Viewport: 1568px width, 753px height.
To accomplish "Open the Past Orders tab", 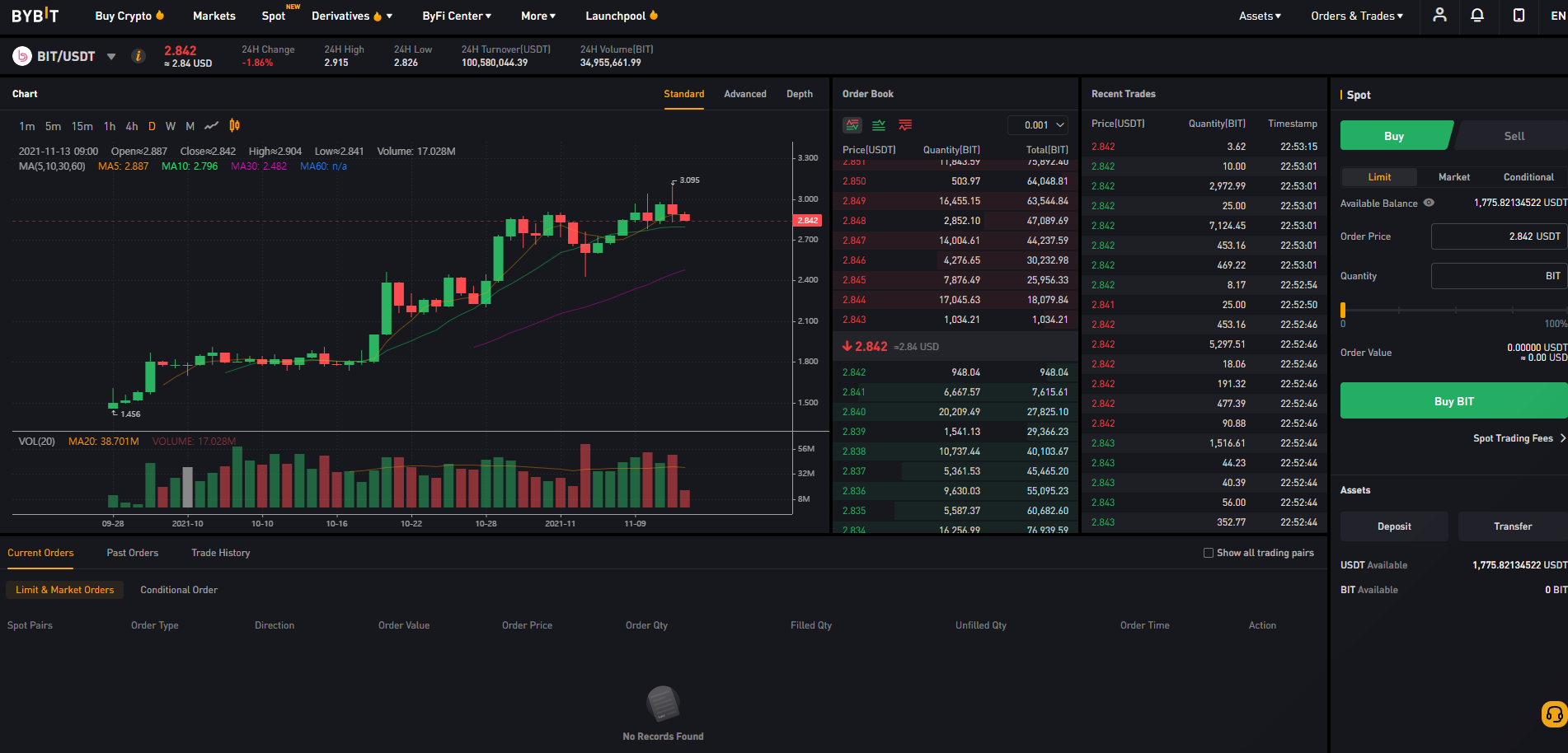I will click(x=133, y=553).
